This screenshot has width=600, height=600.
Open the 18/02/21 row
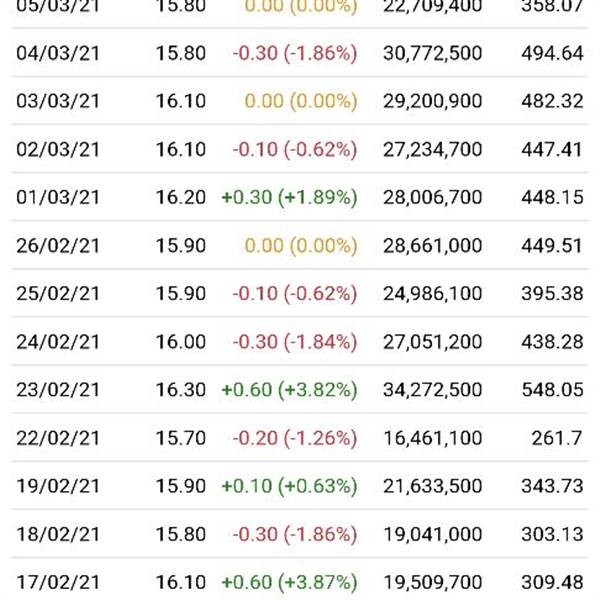point(300,534)
